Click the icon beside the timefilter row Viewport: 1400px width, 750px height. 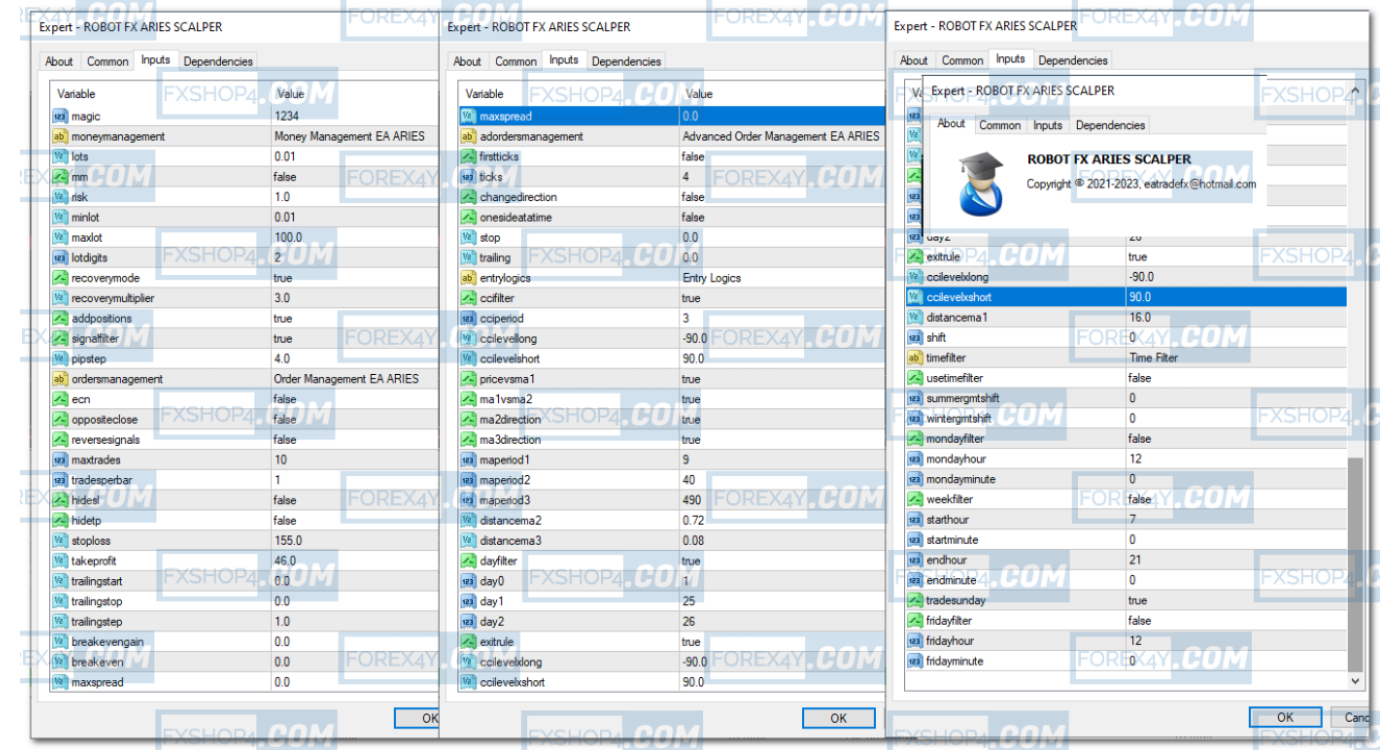coord(914,358)
